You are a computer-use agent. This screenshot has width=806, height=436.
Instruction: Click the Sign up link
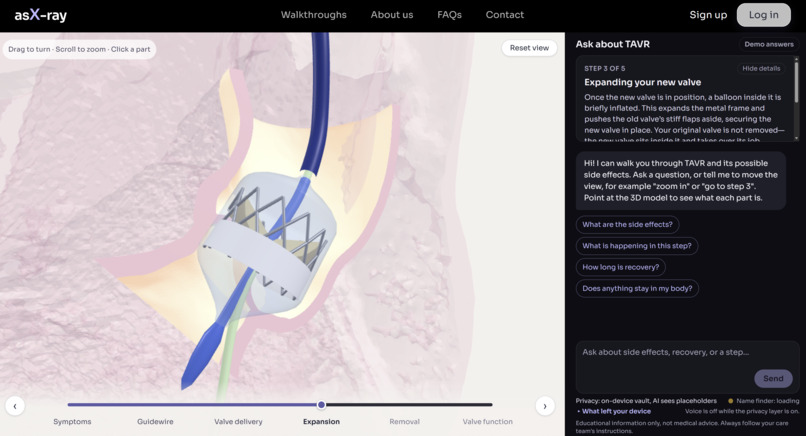(x=708, y=15)
